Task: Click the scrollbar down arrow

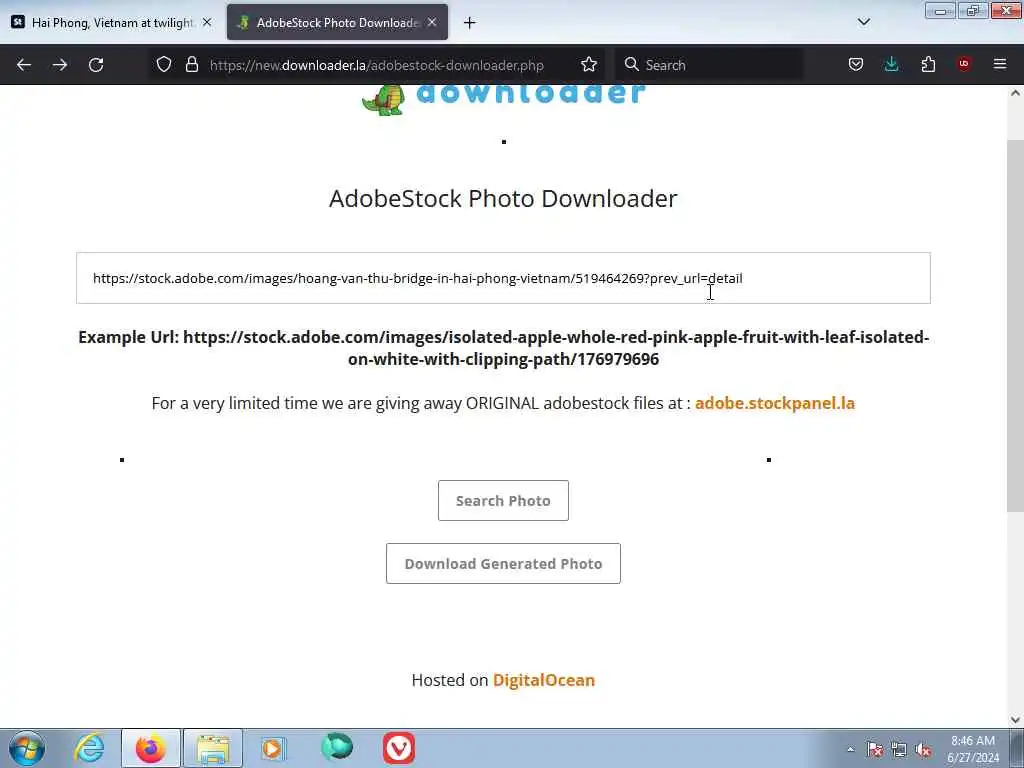Action: (1015, 720)
